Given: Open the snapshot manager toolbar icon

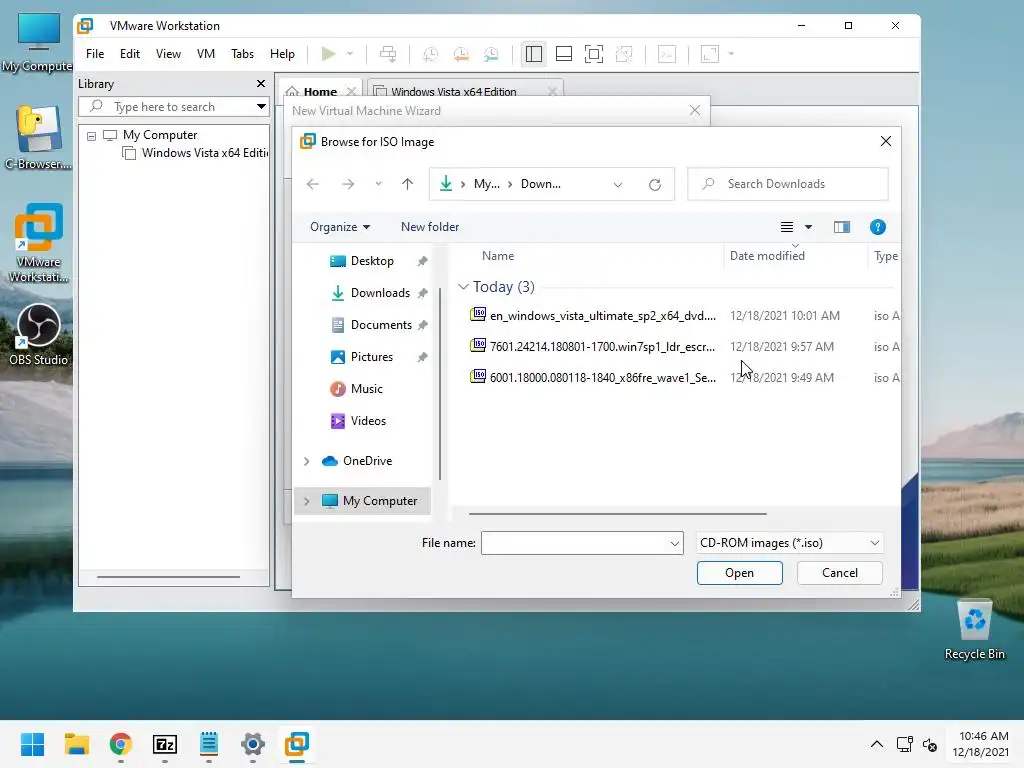Looking at the screenshot, I should coord(492,54).
